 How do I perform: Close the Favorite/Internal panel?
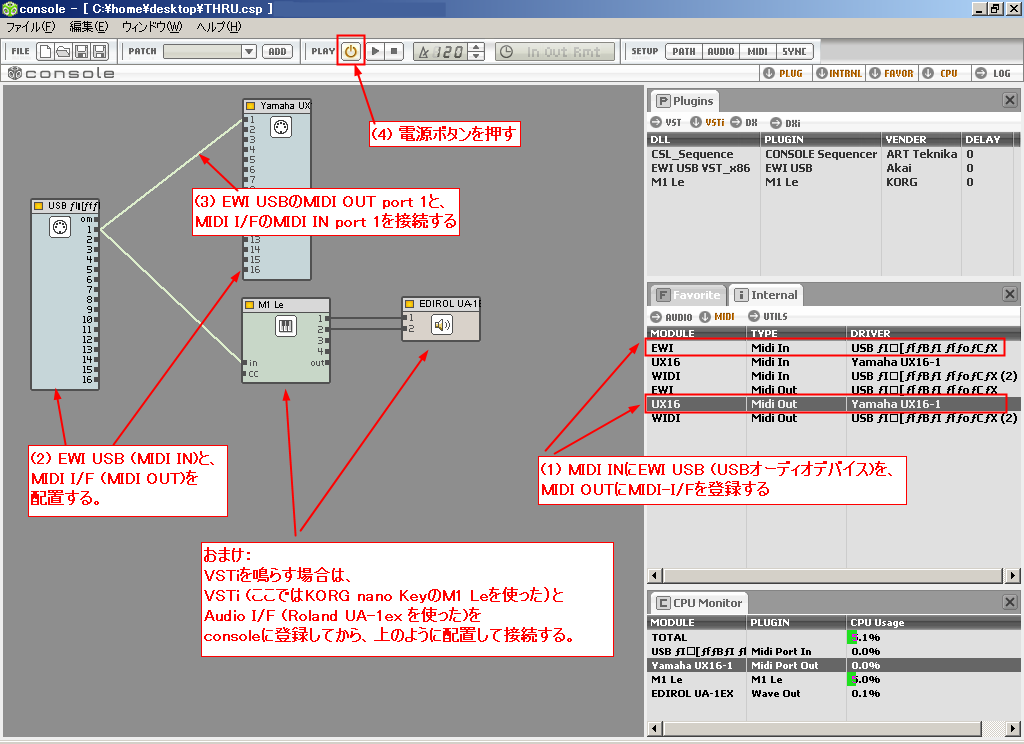click(x=1010, y=294)
